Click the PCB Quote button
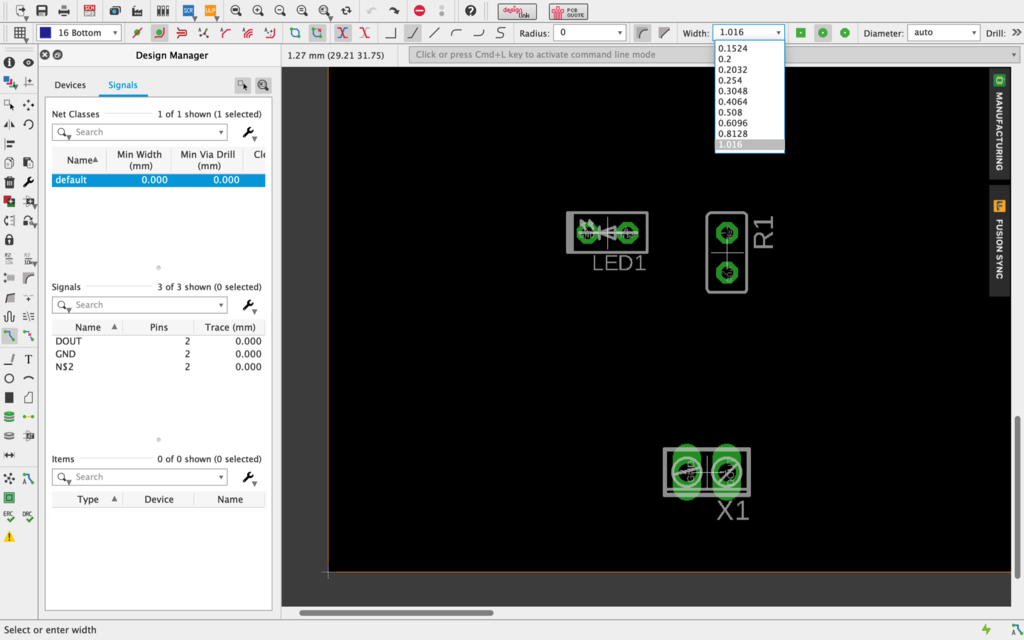This screenshot has height=640, width=1024. point(568,11)
